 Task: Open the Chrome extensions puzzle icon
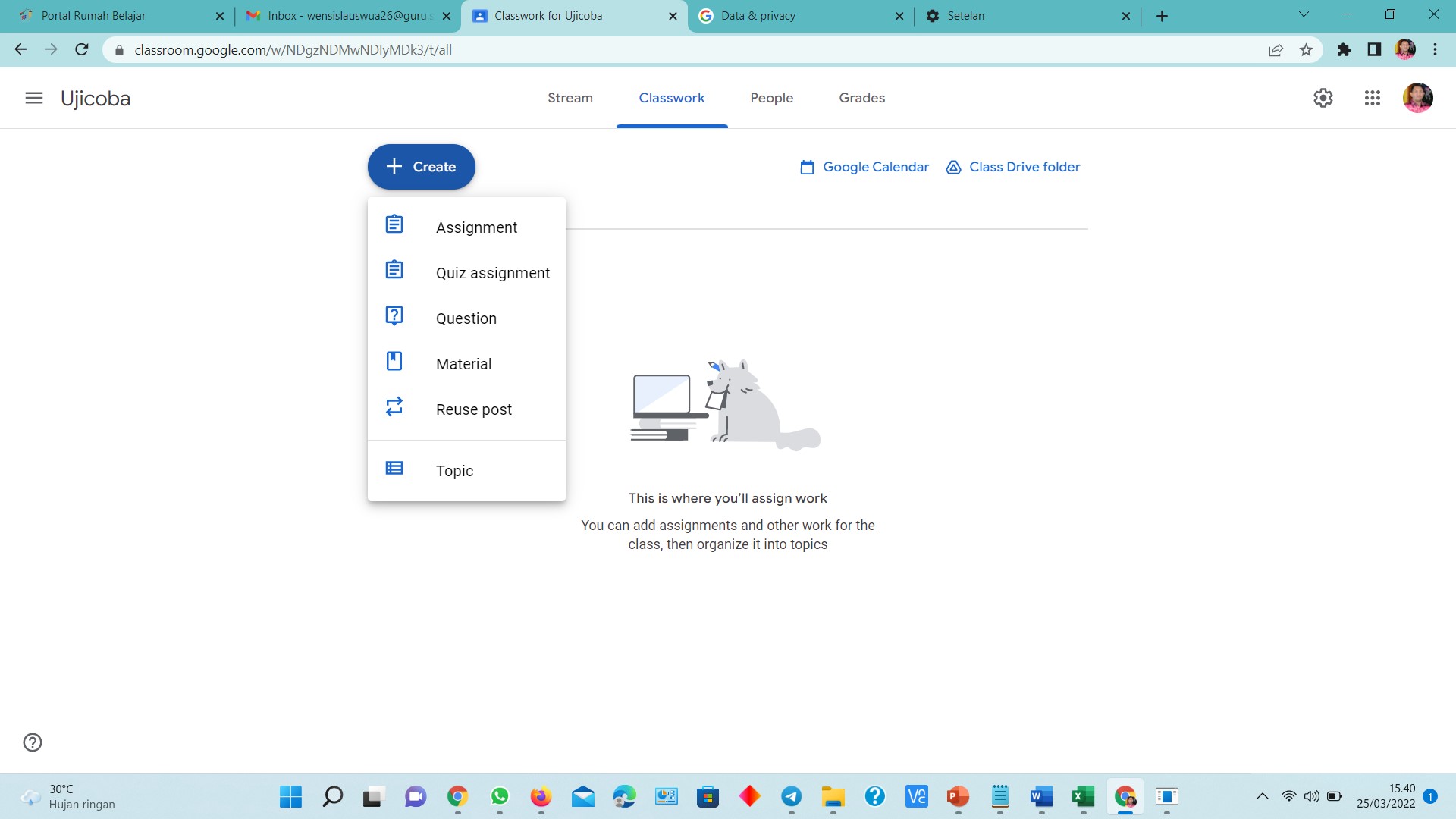coord(1344,50)
